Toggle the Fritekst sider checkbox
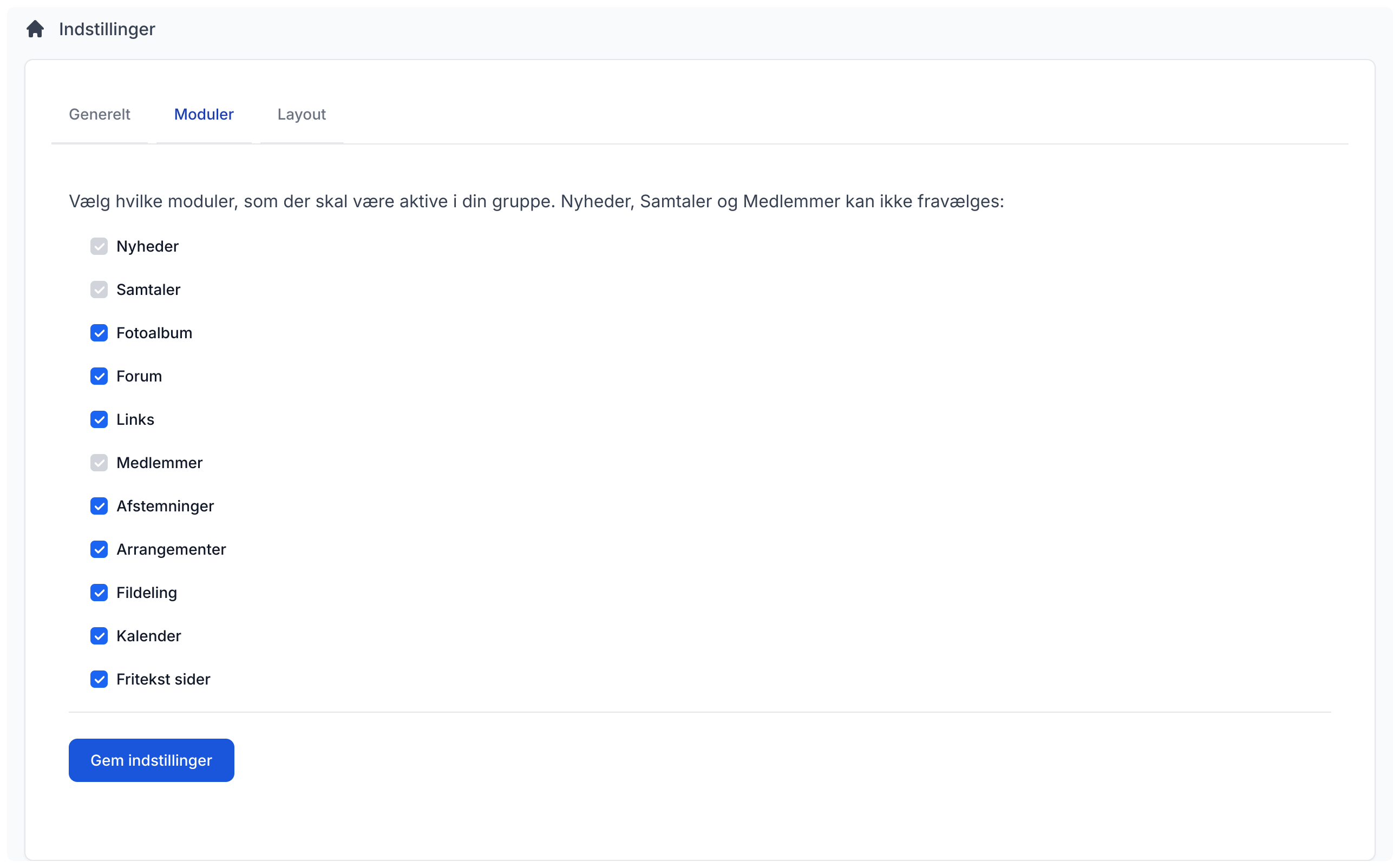1400x868 pixels. coord(99,679)
